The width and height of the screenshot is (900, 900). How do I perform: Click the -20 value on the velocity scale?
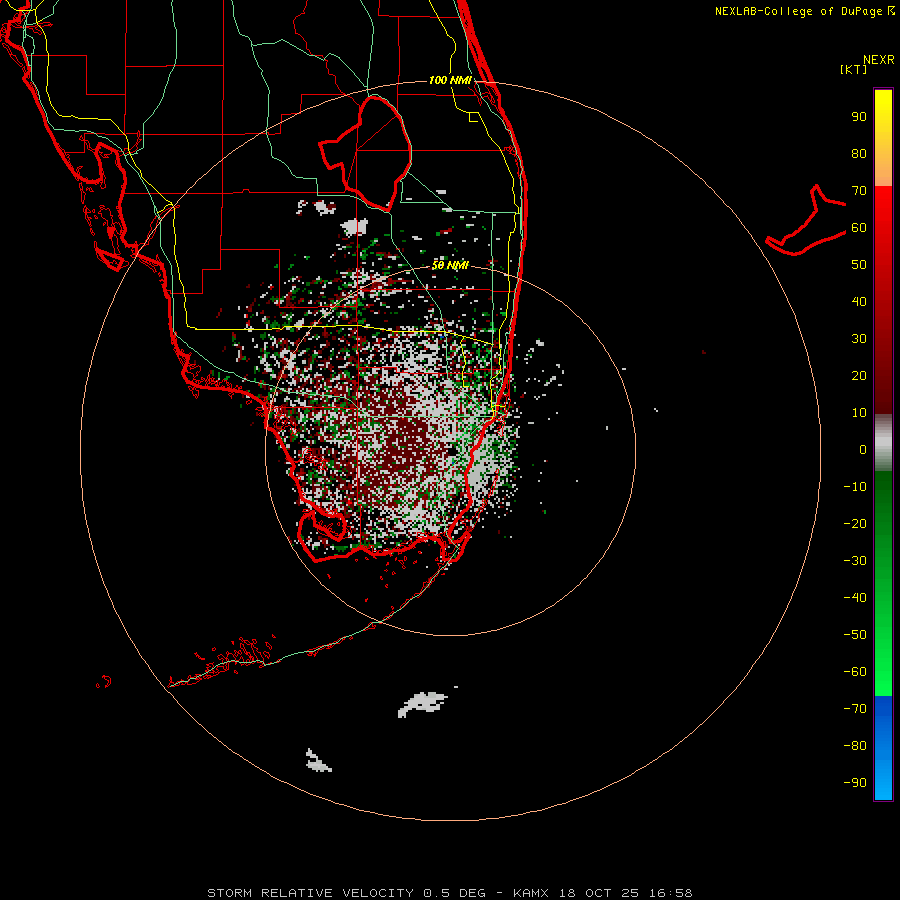pos(855,524)
